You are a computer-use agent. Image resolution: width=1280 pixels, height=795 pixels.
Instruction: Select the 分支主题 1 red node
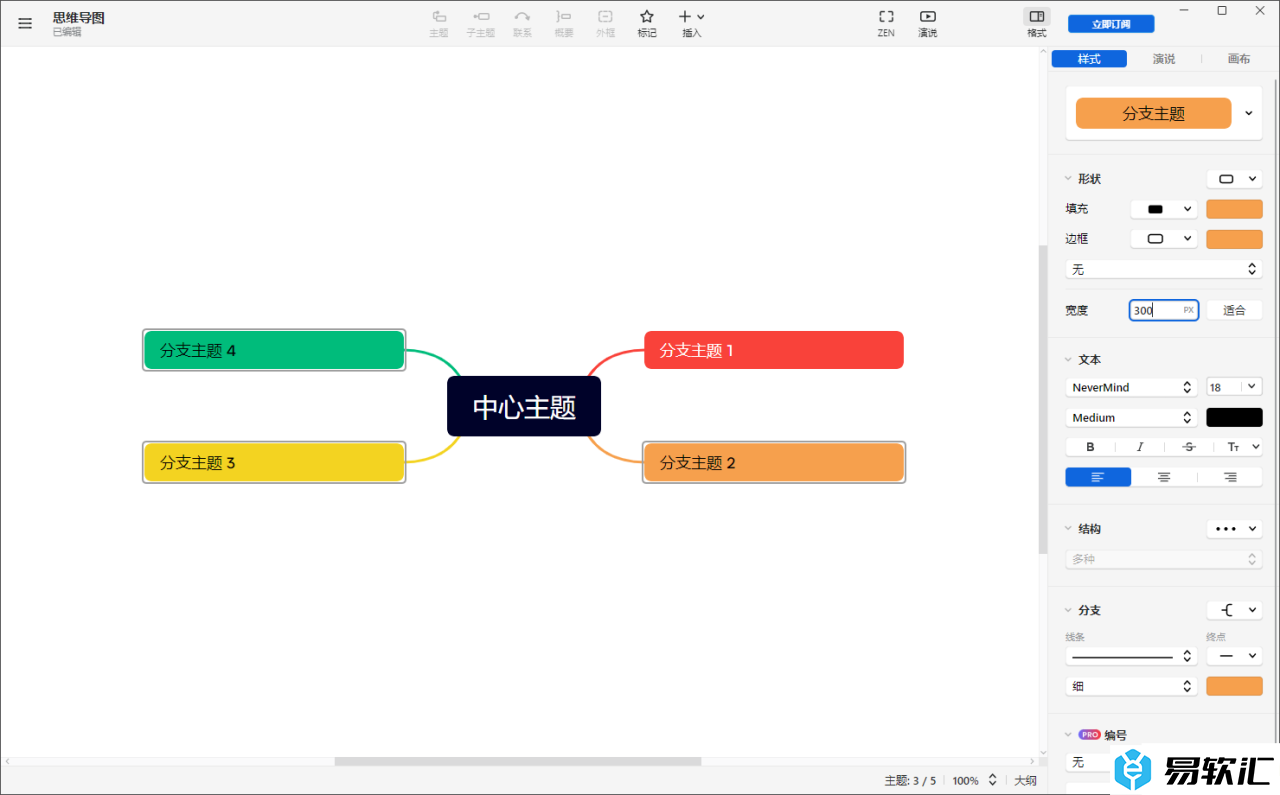[774, 350]
